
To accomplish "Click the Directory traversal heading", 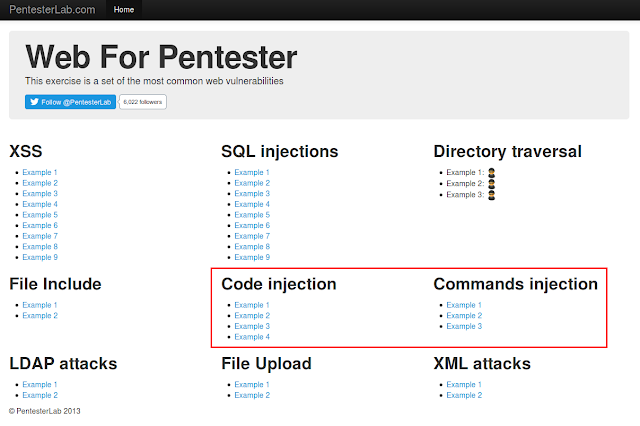I will point(507,151).
